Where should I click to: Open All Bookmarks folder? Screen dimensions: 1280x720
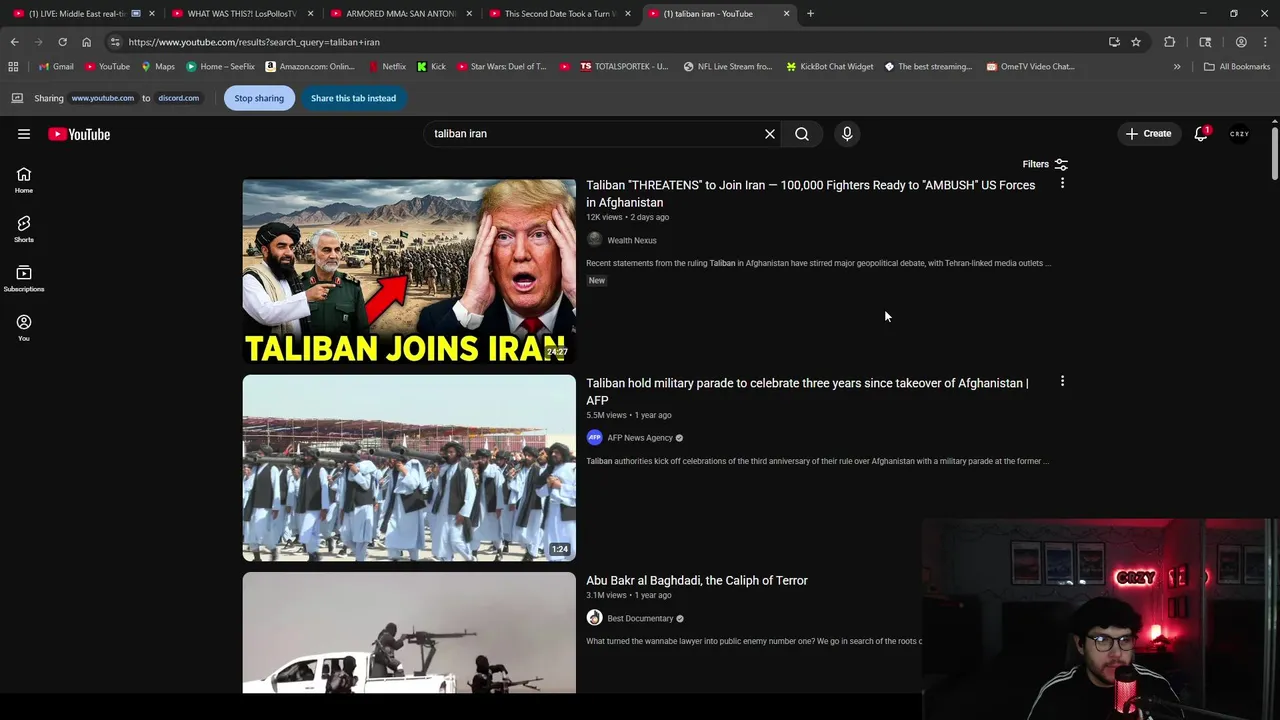[x=1237, y=67]
